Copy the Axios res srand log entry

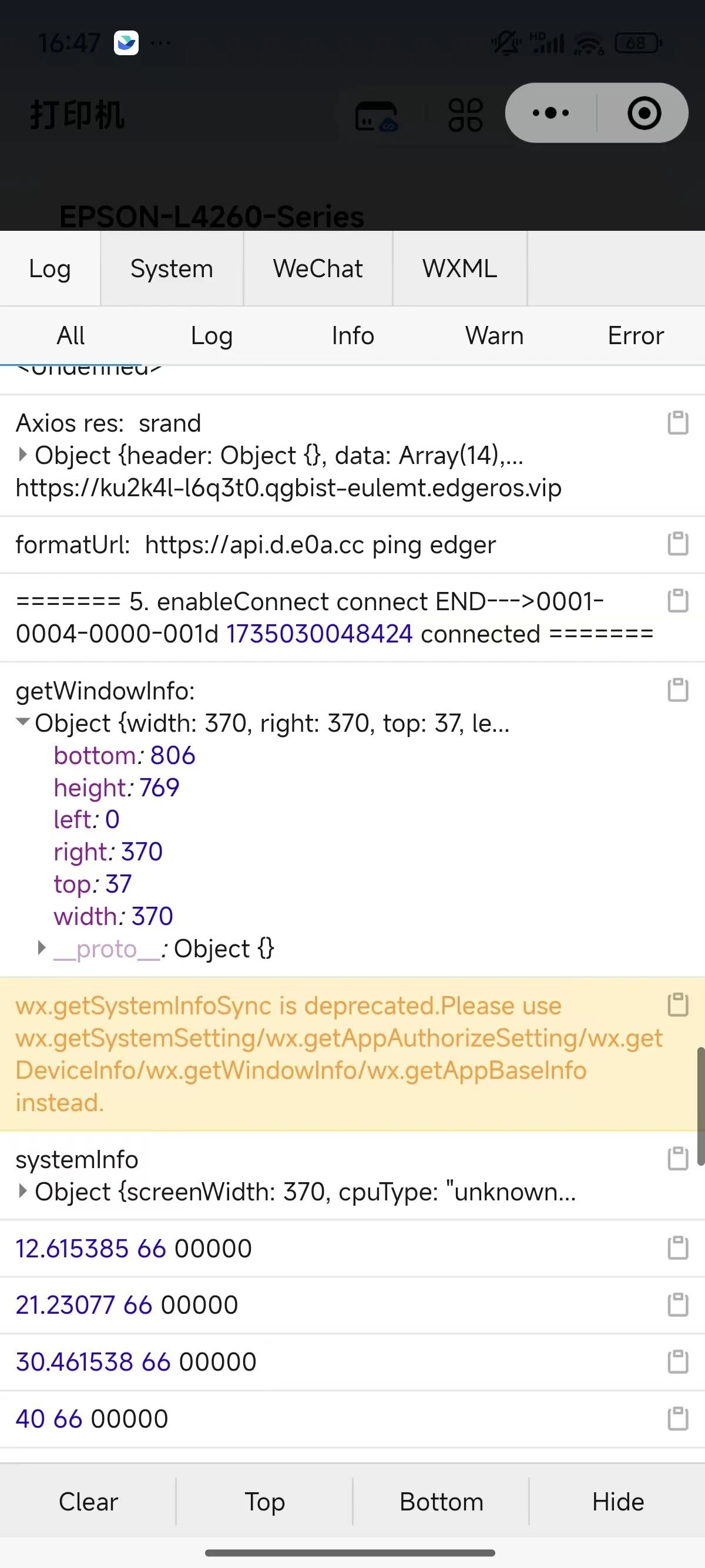click(x=677, y=422)
